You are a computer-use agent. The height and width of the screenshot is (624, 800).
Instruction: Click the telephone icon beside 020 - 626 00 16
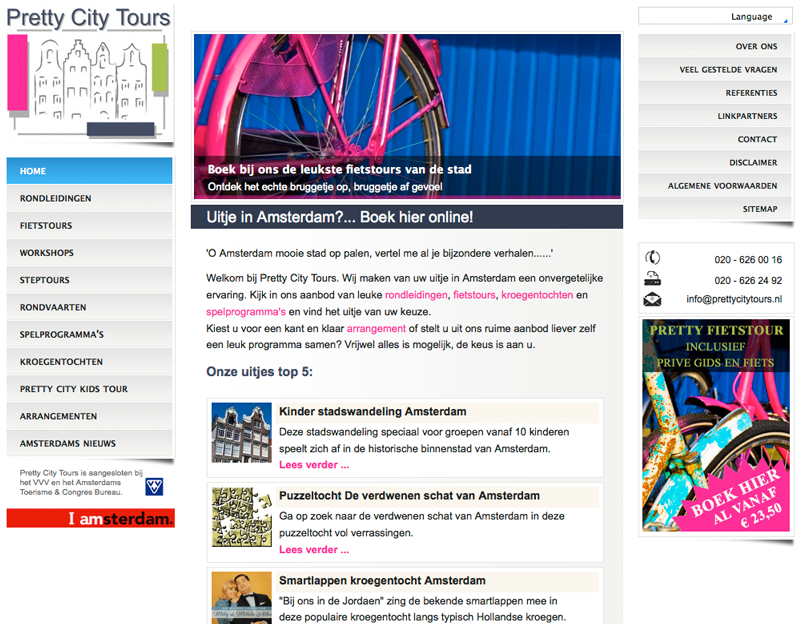click(x=652, y=258)
